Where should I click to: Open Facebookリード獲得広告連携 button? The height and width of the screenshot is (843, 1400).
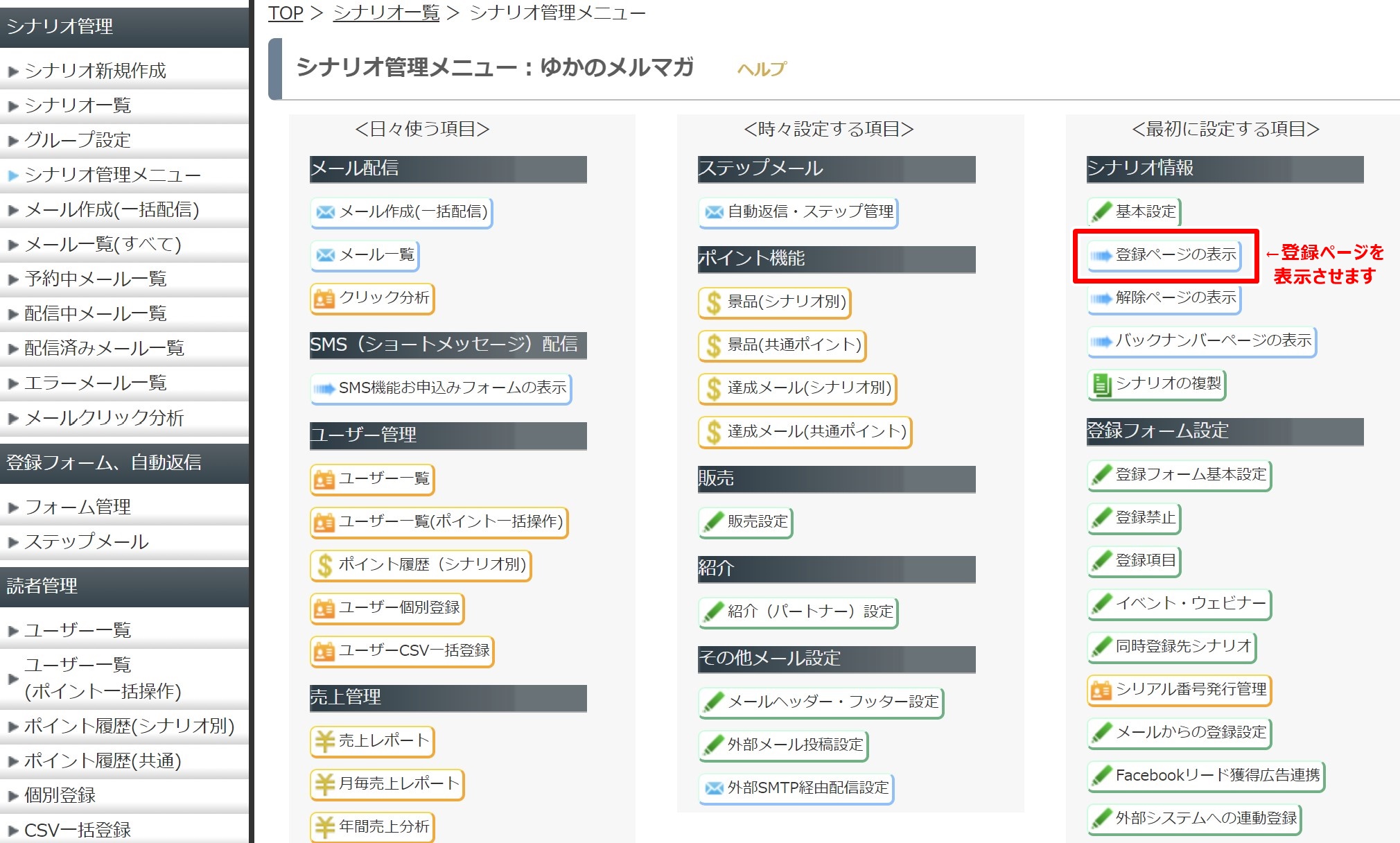click(1206, 776)
